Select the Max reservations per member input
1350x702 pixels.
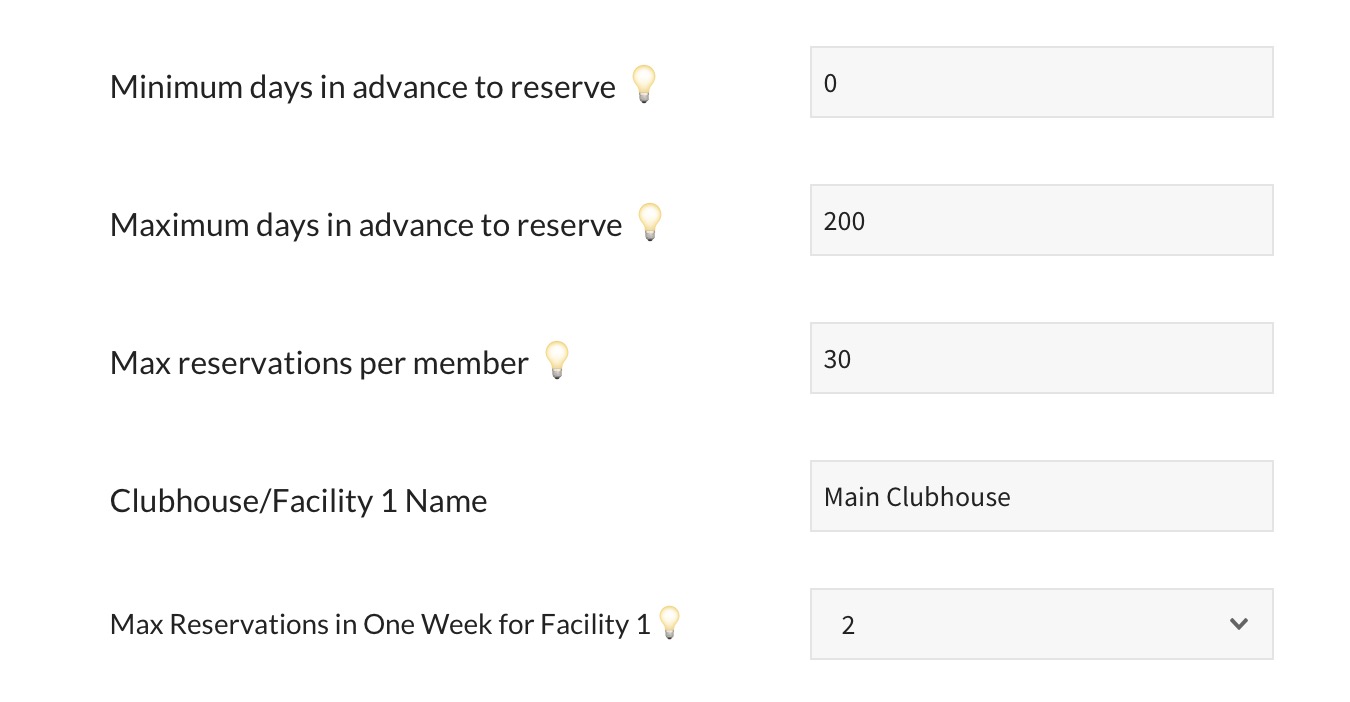tap(1040, 359)
